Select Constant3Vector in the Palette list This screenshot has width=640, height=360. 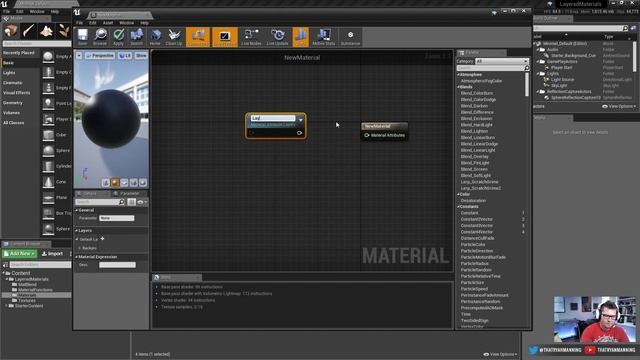tap(477, 225)
